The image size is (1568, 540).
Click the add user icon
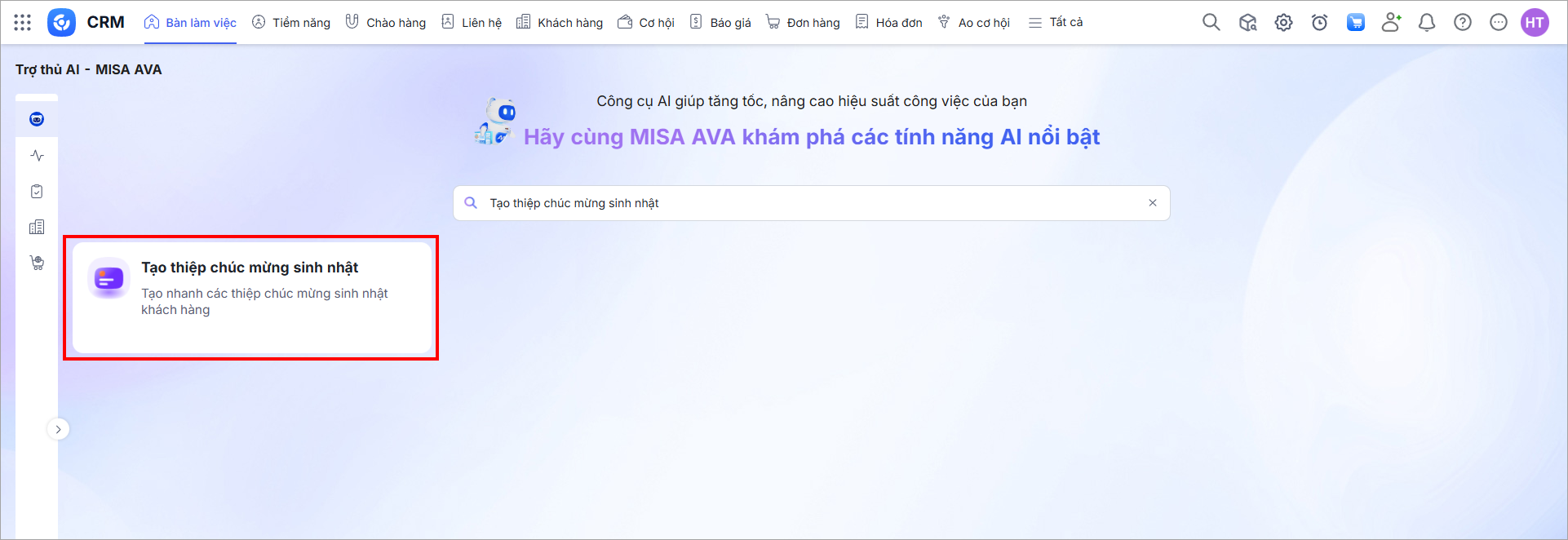click(x=1391, y=22)
